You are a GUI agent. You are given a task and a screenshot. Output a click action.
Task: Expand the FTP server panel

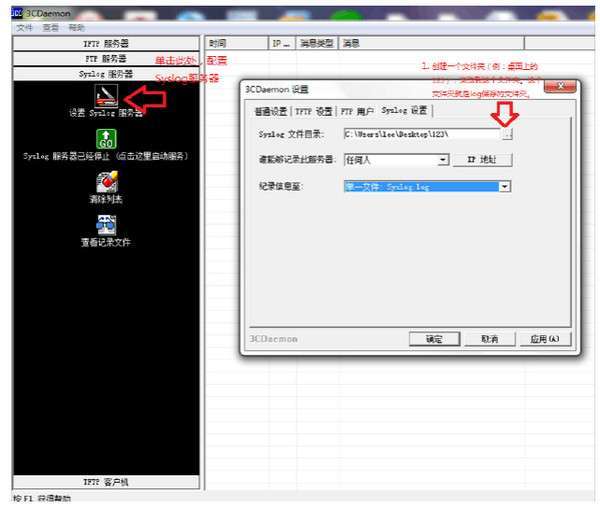[106, 59]
